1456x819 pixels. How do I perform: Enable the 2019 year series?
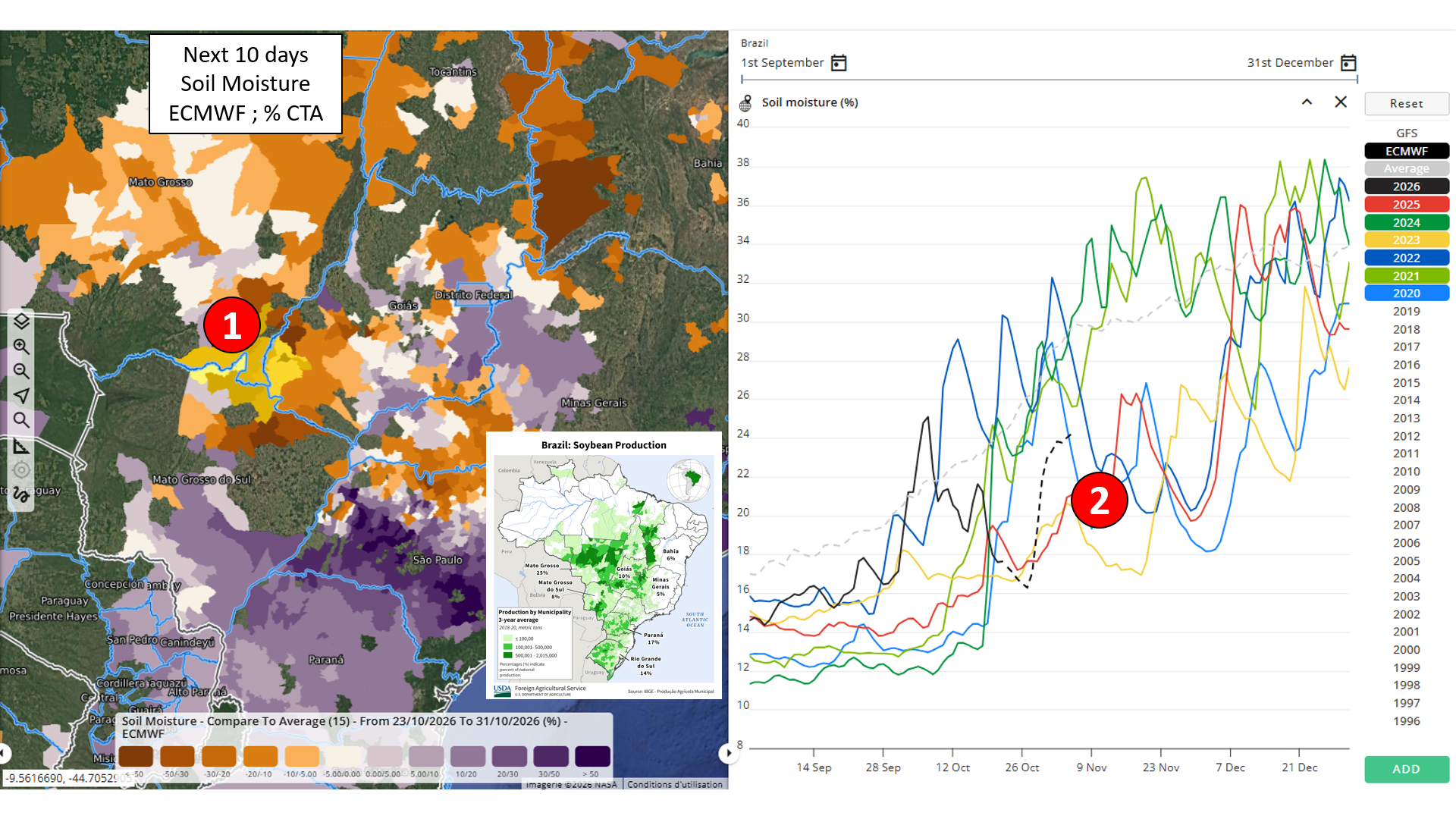point(1407,311)
